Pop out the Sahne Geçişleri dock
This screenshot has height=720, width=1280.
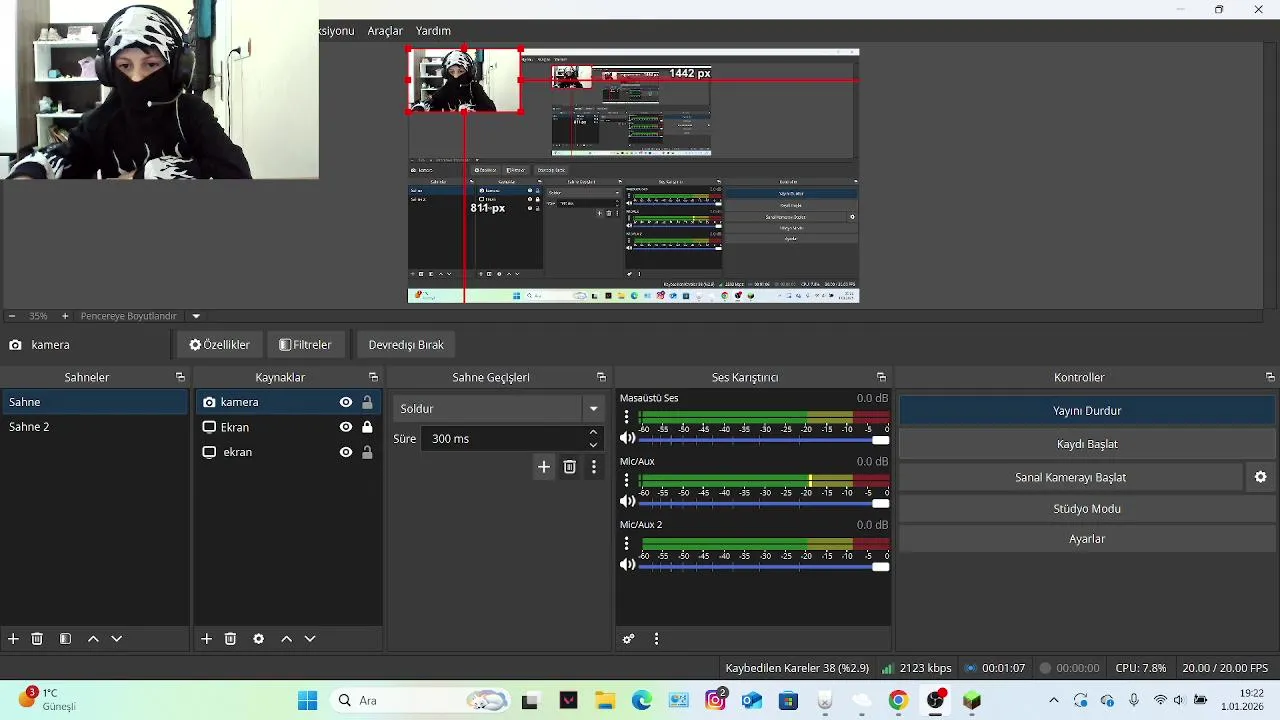pos(601,377)
